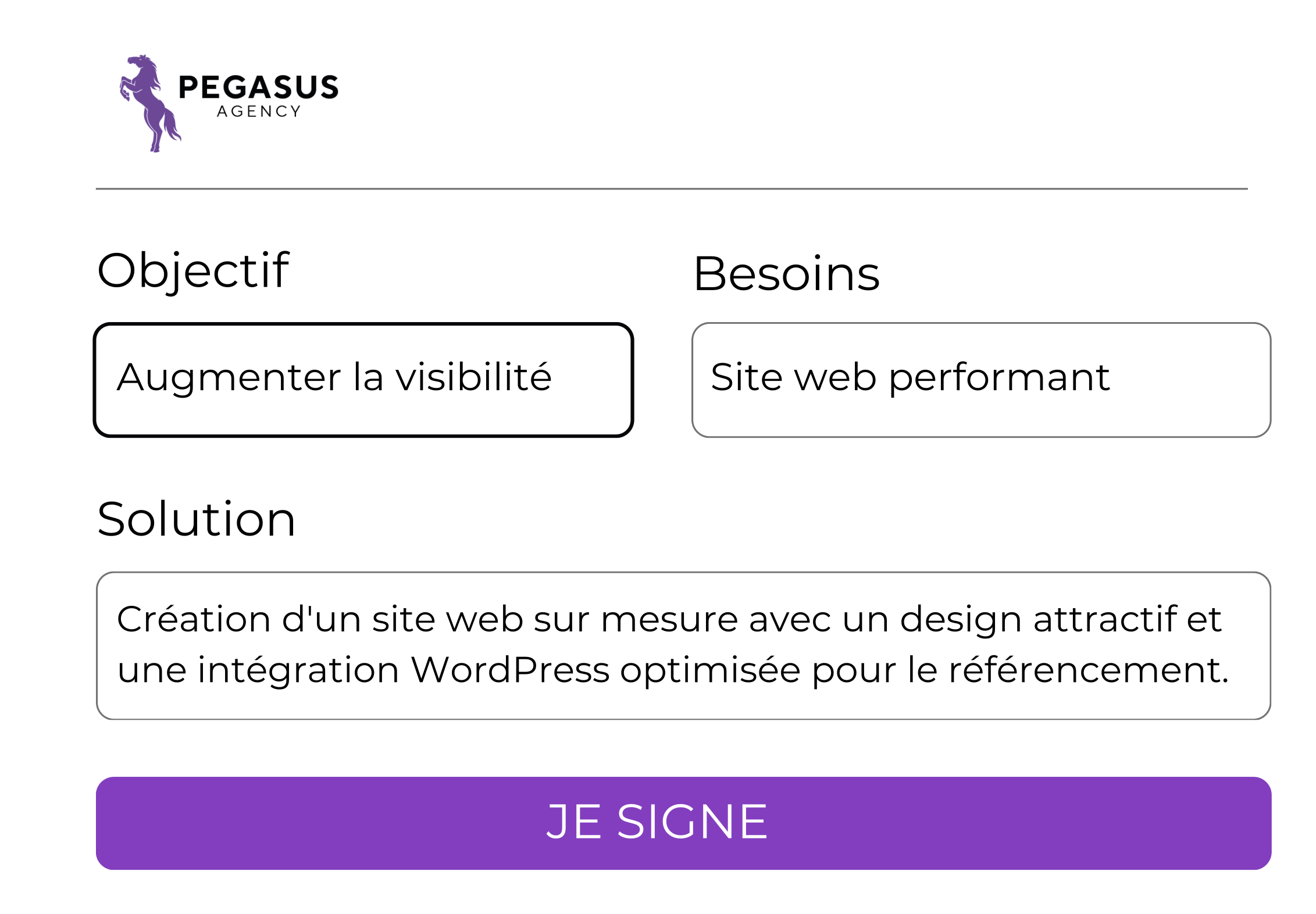
Task: Click the AGENCY subtitle under the logo
Action: point(259,112)
